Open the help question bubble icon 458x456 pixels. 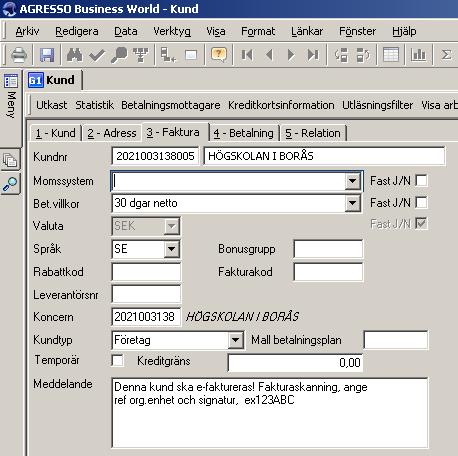tap(219, 55)
